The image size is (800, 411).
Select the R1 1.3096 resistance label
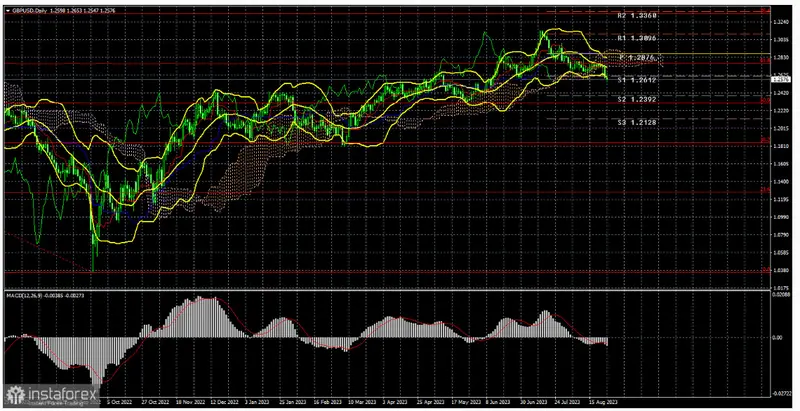[x=636, y=38]
